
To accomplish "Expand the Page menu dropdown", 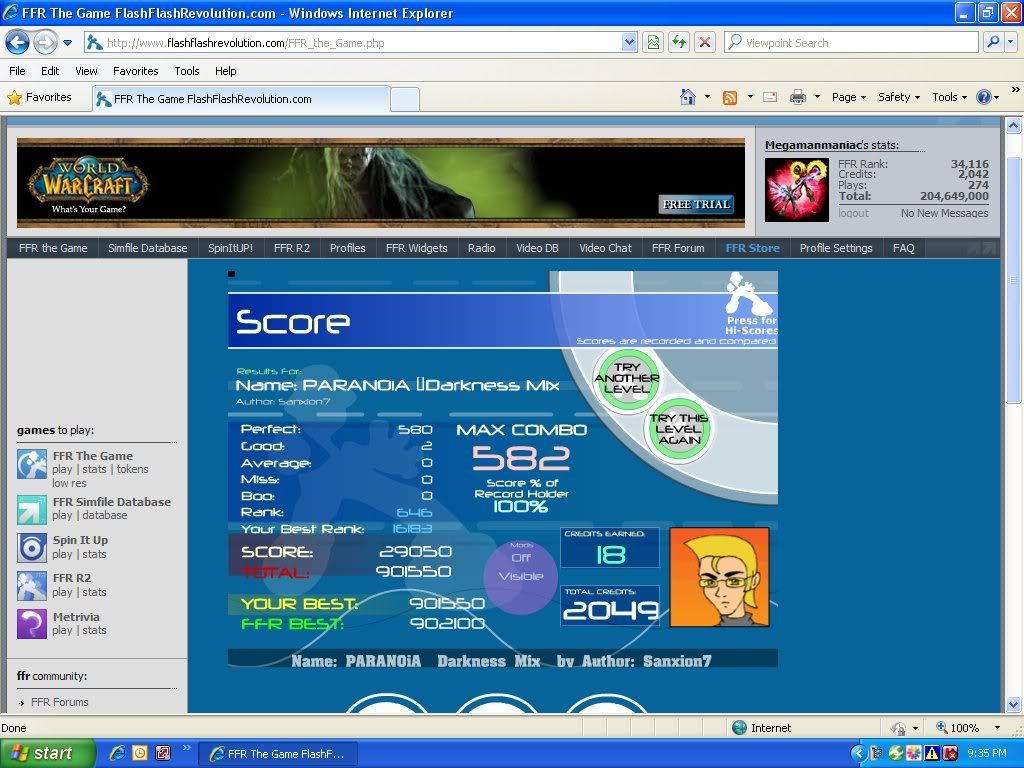I will [x=848, y=97].
